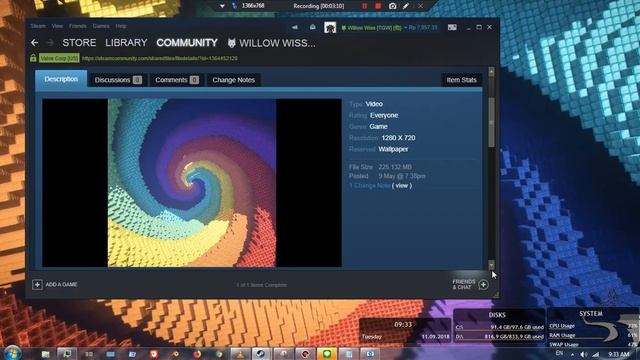
Task: Click the Steam profile avatar picture
Action: pos(330,27)
